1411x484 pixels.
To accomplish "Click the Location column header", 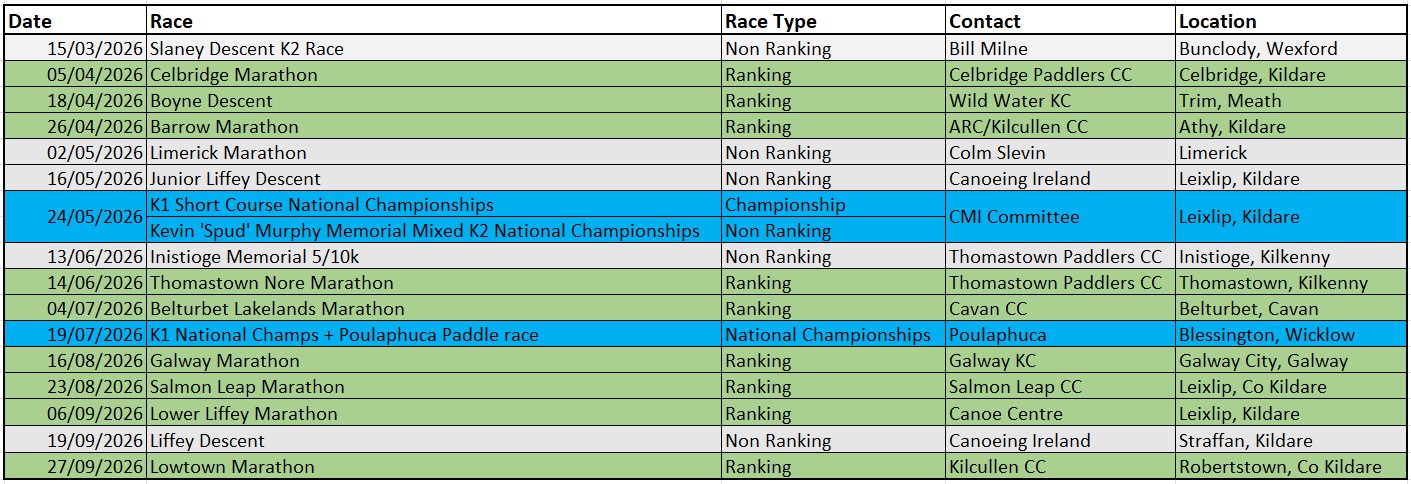I will pos(1291,20).
